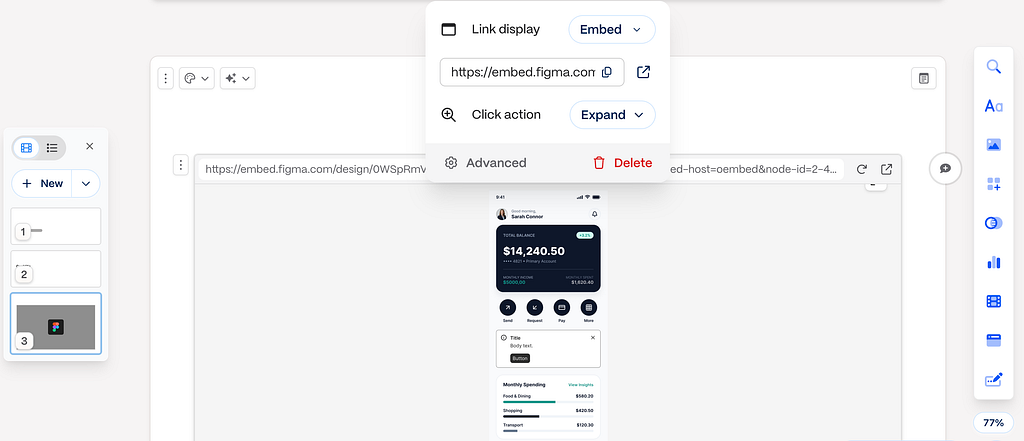Copy the embed.figma.com URL
This screenshot has height=441, width=1024.
pos(606,73)
